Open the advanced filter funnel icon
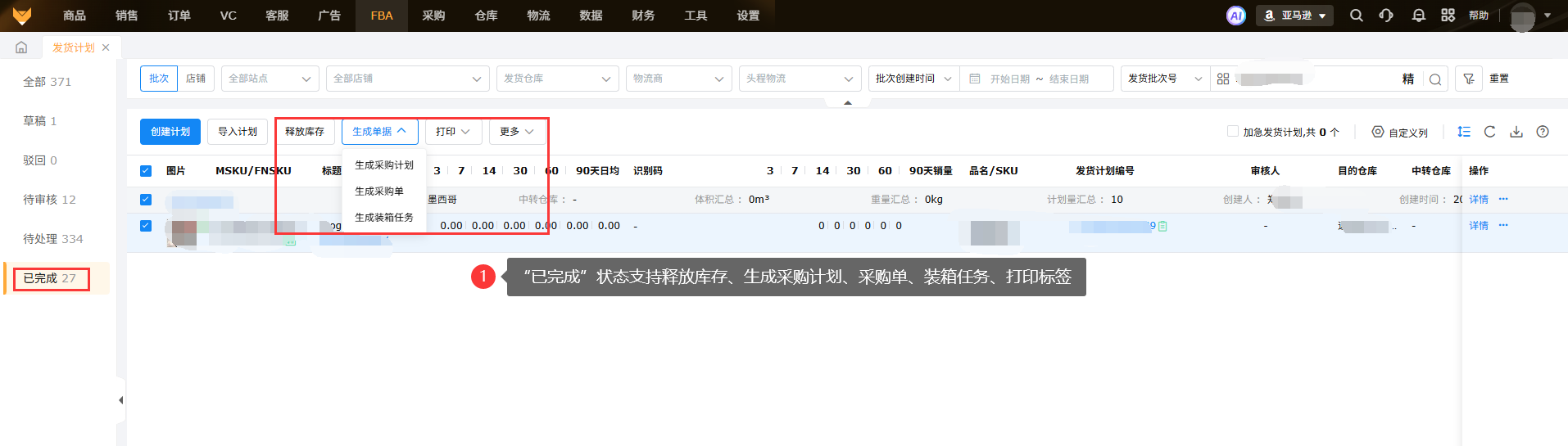1568x446 pixels. (x=1468, y=79)
